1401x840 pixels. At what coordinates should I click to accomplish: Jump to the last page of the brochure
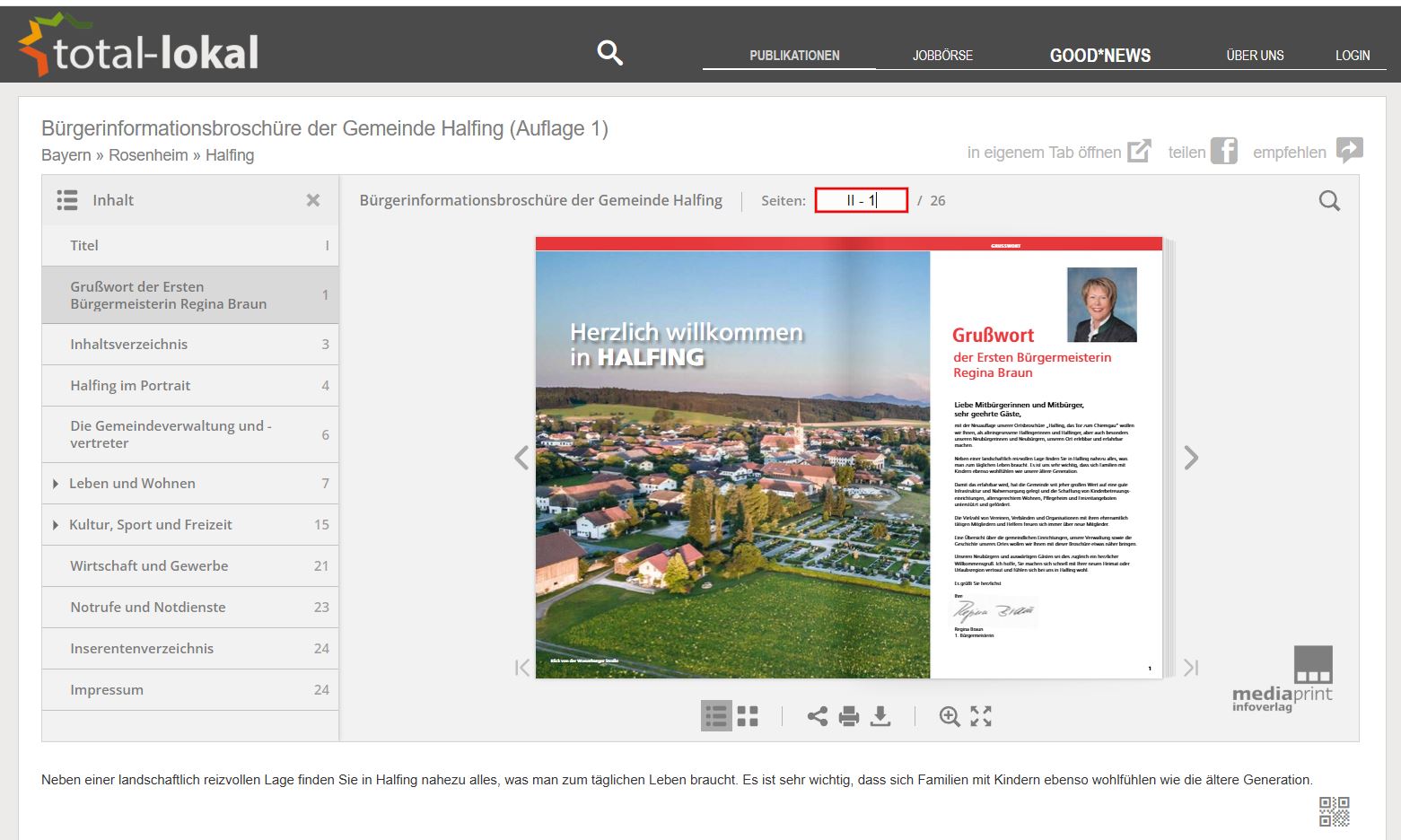coord(1191,668)
